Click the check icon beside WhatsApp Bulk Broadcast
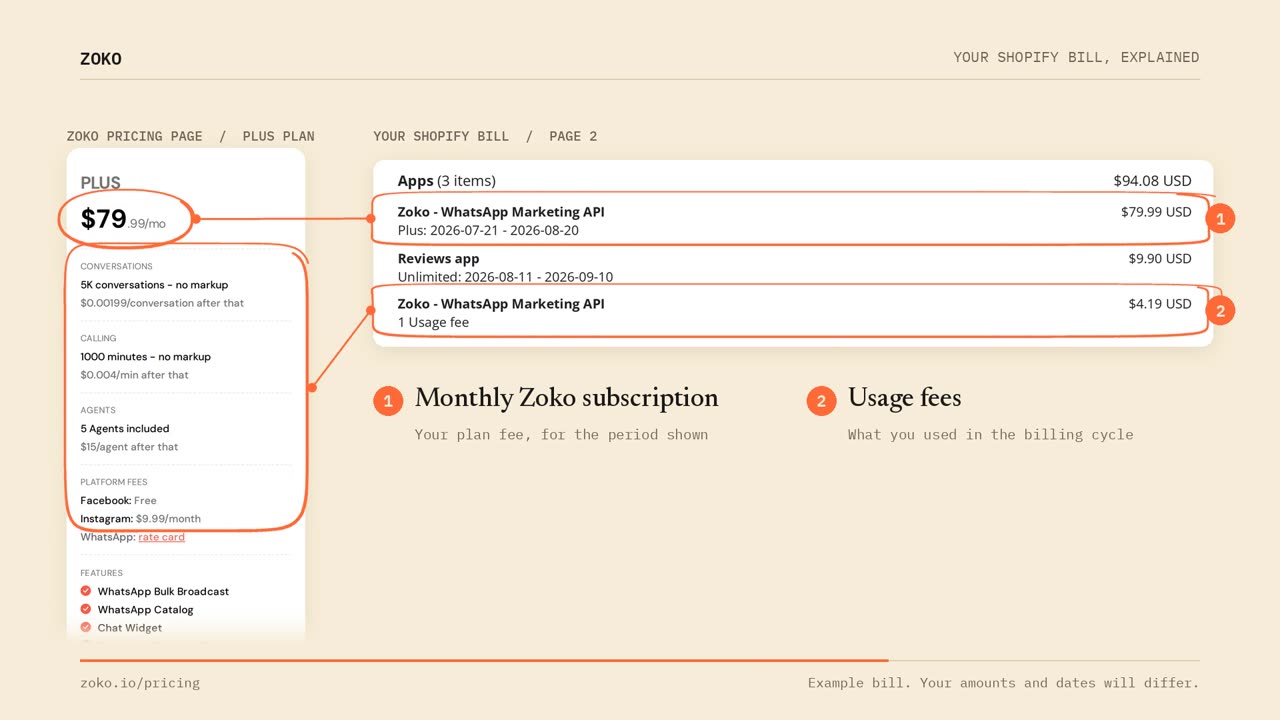The height and width of the screenshot is (720, 1280). [86, 591]
